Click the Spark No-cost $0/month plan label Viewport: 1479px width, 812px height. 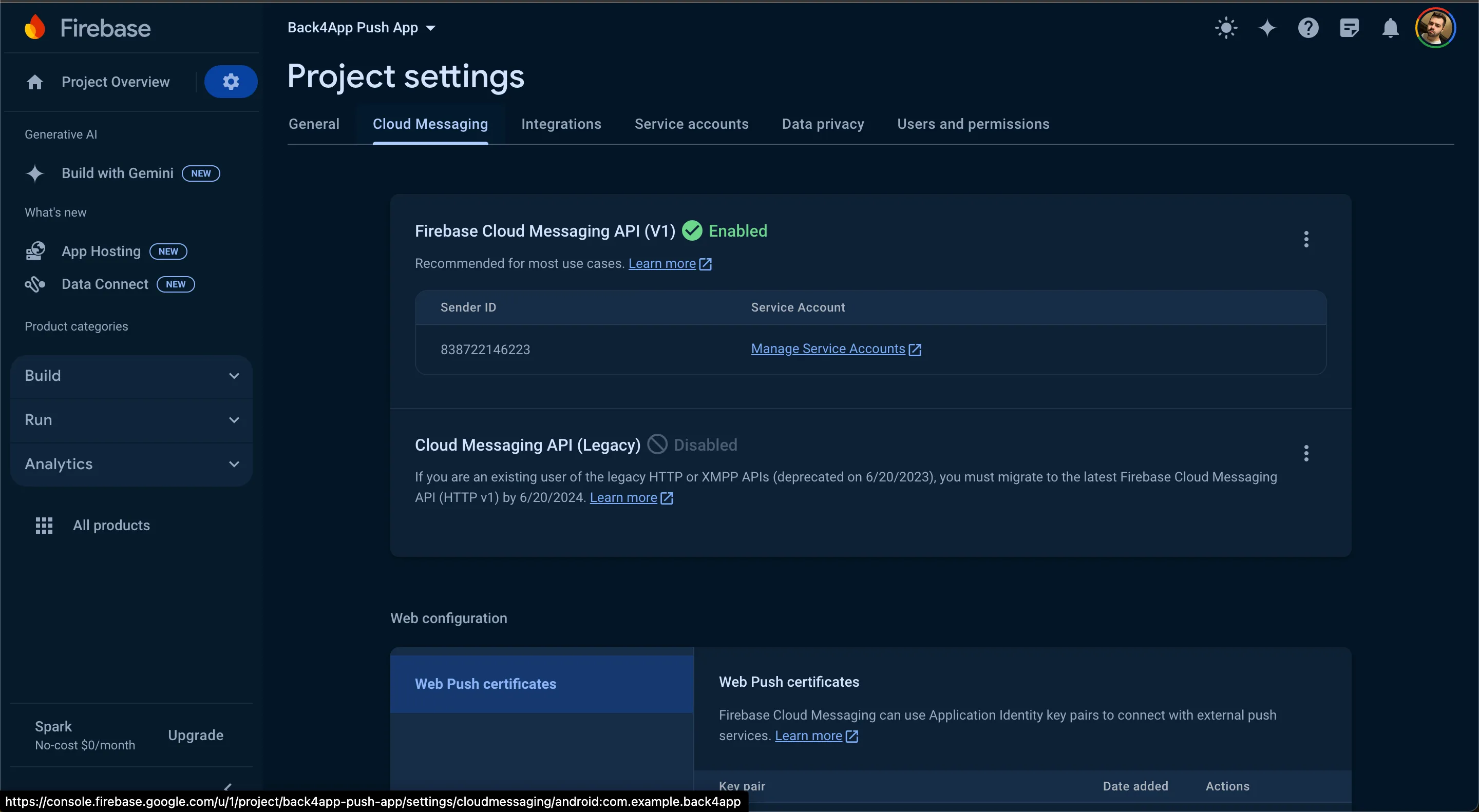click(85, 735)
